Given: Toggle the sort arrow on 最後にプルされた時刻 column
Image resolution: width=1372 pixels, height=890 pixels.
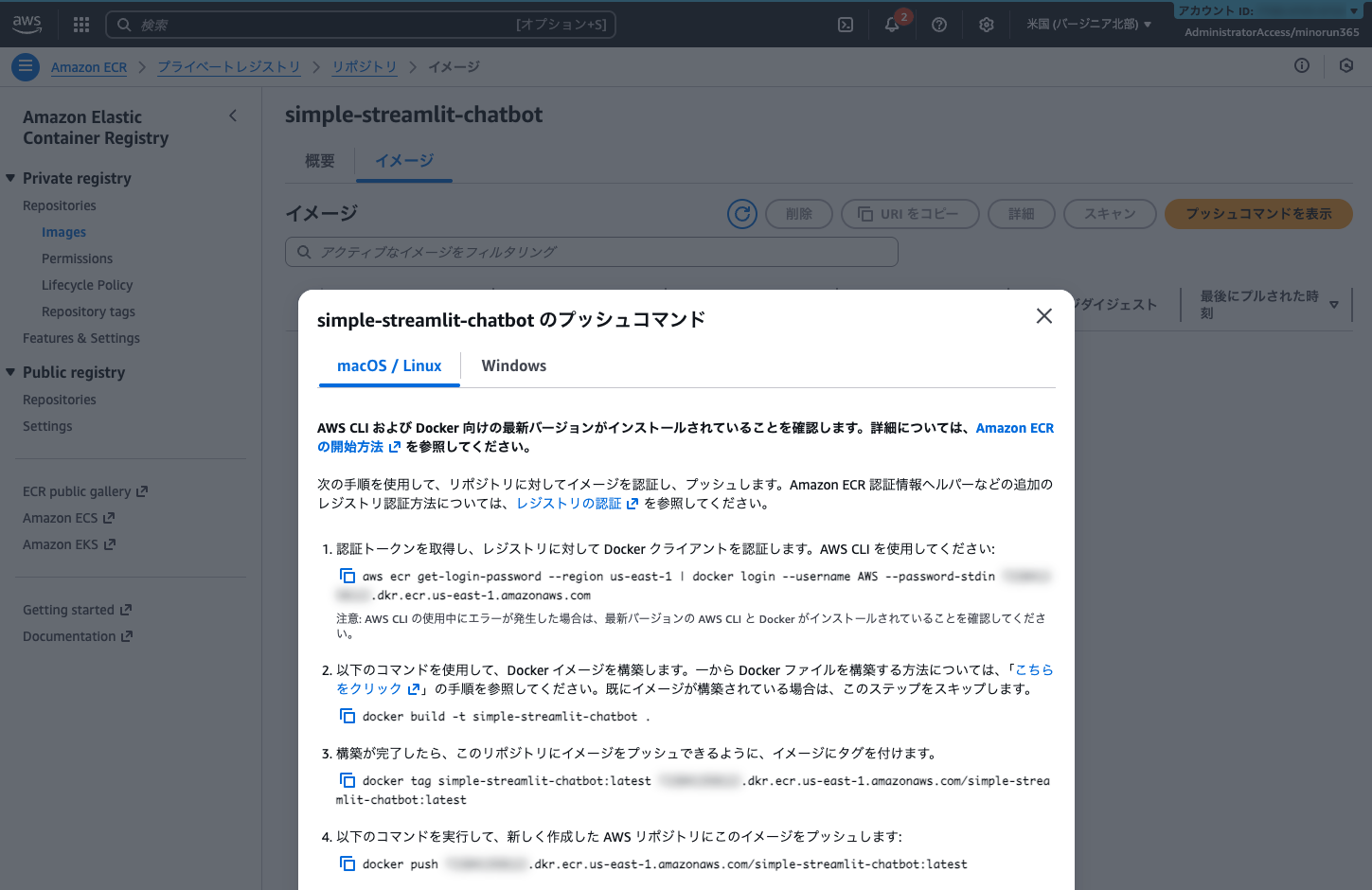Looking at the screenshot, I should 1333,304.
